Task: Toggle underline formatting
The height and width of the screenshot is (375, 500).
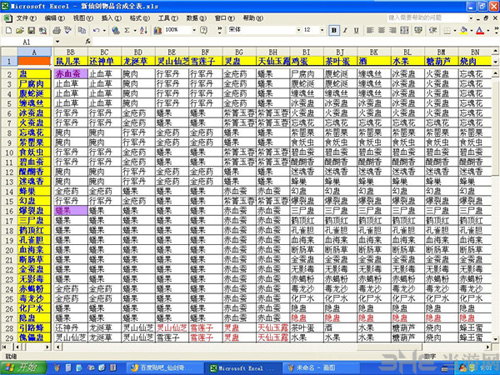Action: pos(356,31)
